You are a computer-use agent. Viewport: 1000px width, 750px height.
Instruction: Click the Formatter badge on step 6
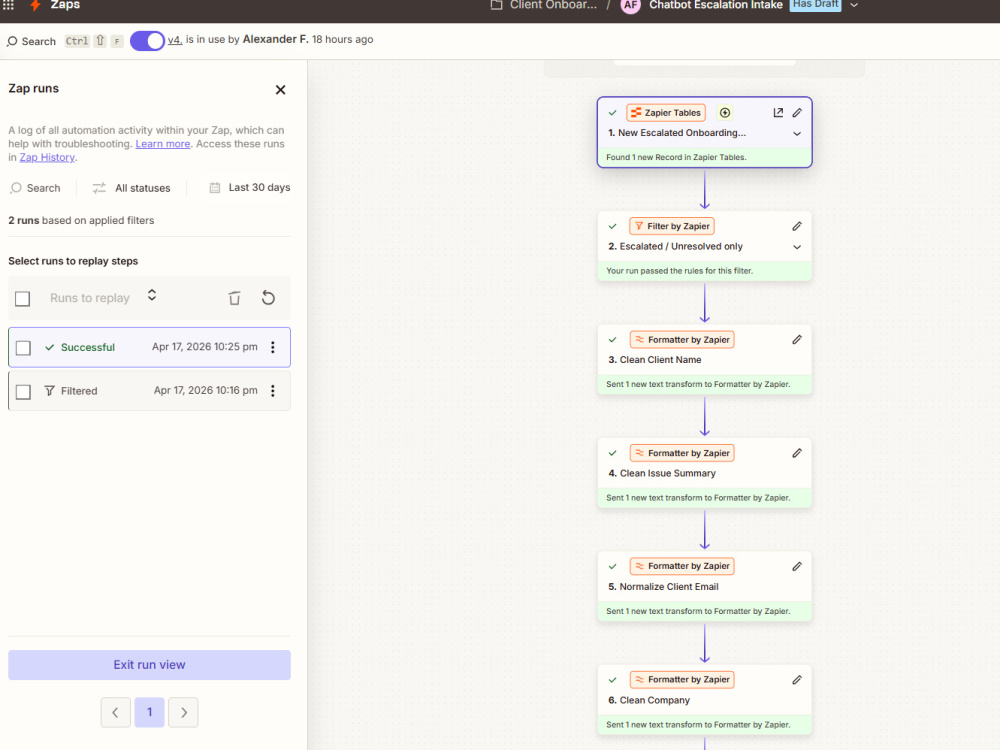pos(682,680)
